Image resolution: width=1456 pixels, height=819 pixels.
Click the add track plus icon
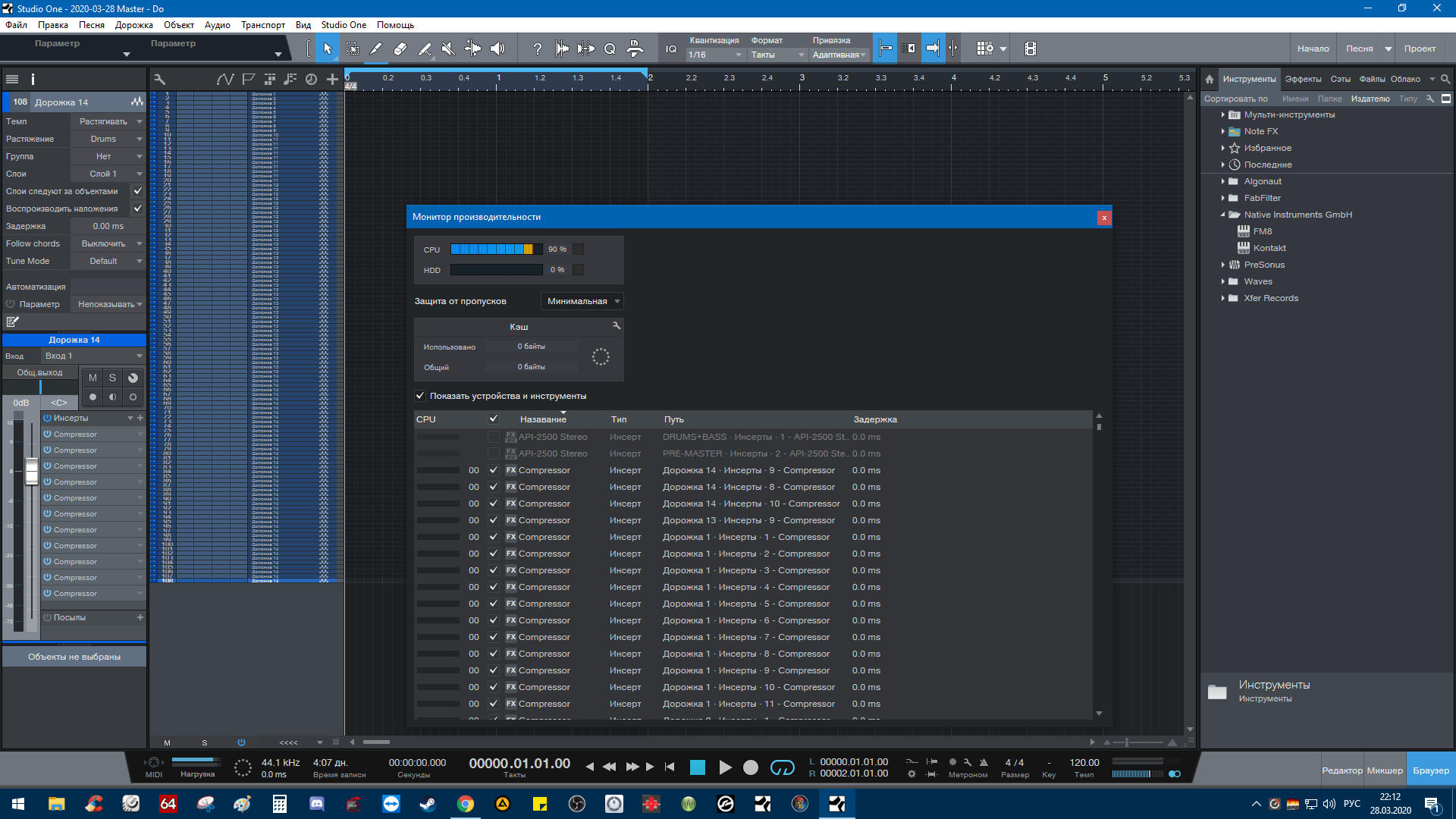coord(332,79)
